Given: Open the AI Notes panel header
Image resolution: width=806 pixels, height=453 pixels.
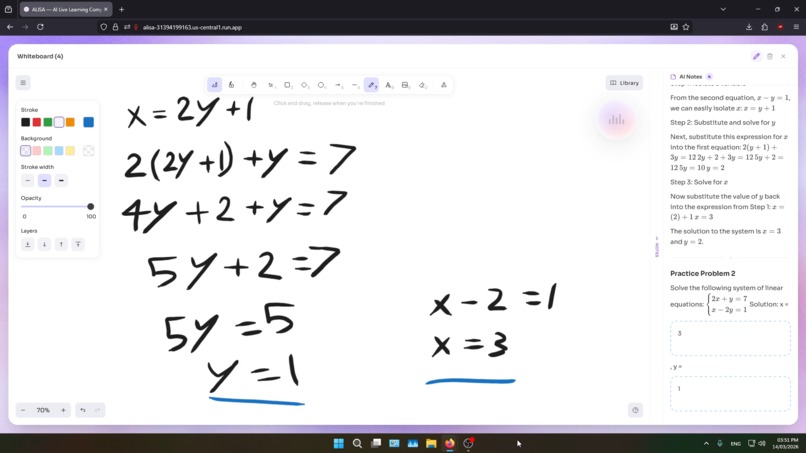Looking at the screenshot, I should pos(691,77).
